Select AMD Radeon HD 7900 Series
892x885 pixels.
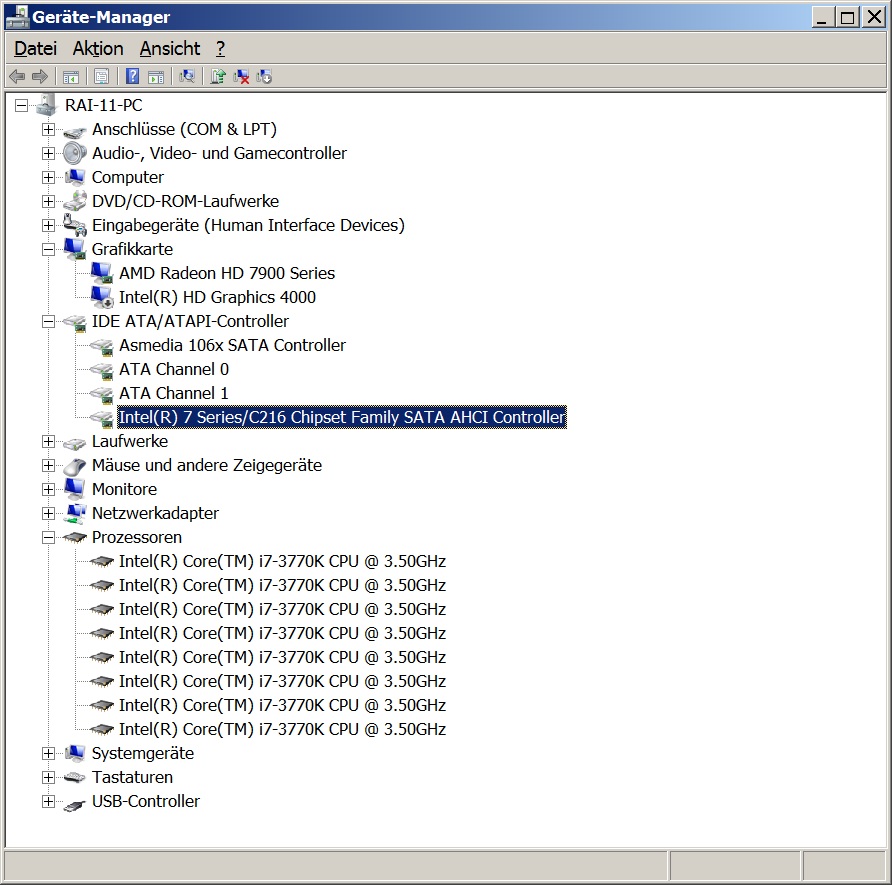(x=227, y=273)
